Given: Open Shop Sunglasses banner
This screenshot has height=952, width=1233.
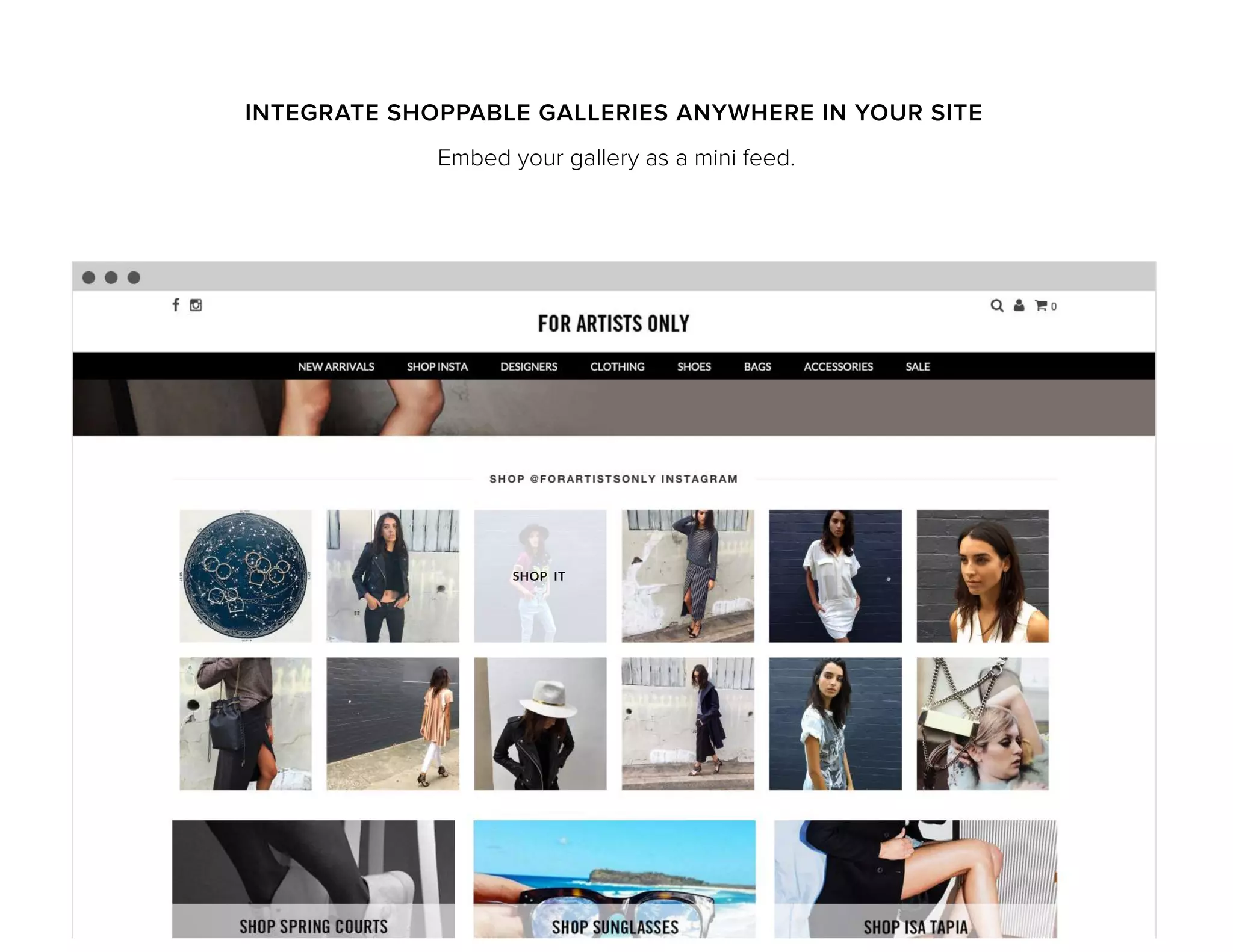Looking at the screenshot, I should pos(615,879).
